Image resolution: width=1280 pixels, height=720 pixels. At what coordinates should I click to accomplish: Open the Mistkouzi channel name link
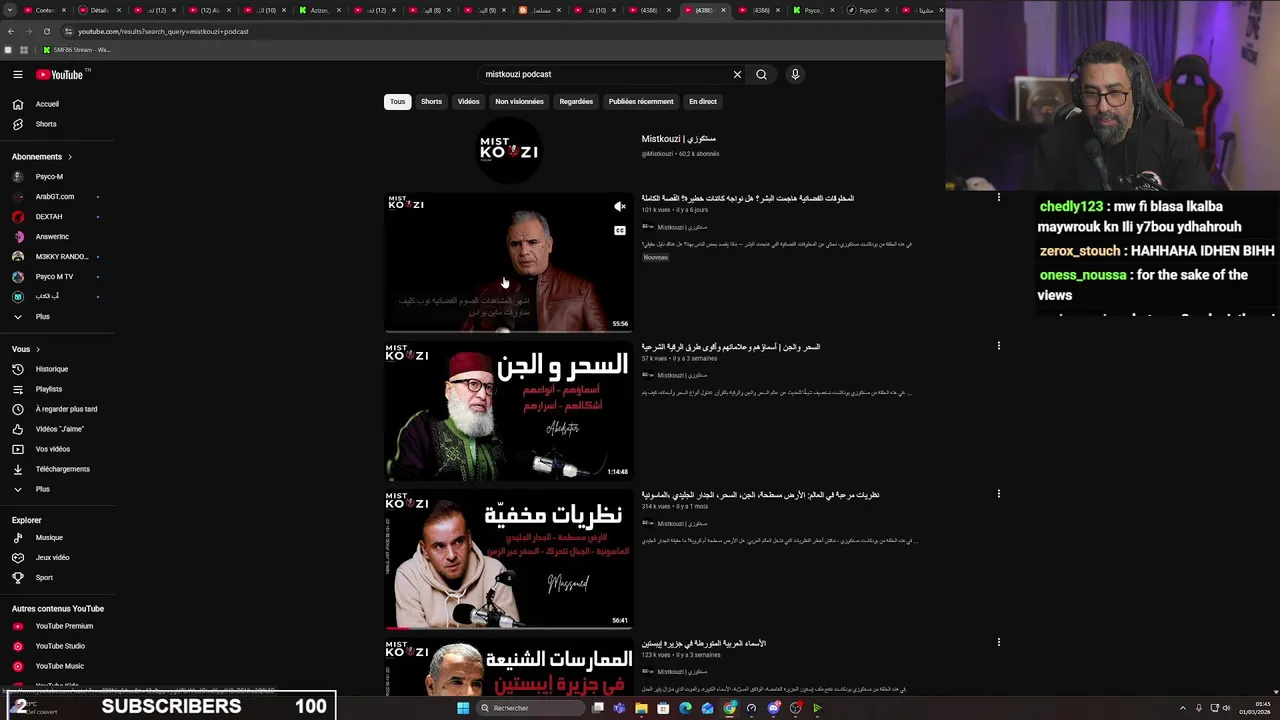point(678,139)
